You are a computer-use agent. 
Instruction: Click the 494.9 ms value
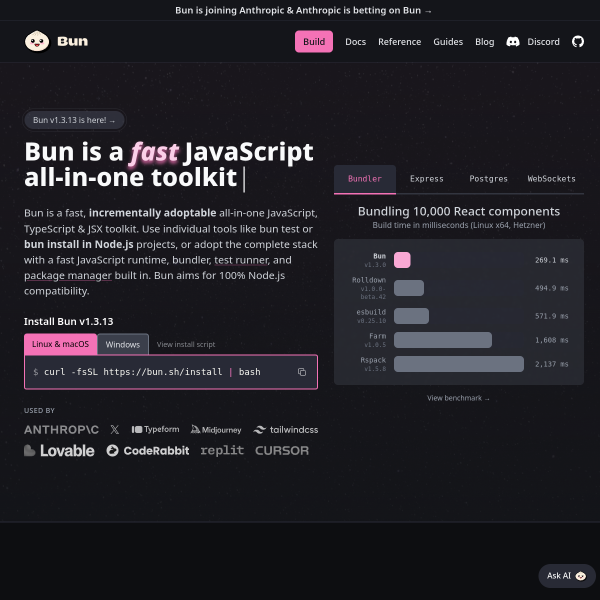click(551, 288)
